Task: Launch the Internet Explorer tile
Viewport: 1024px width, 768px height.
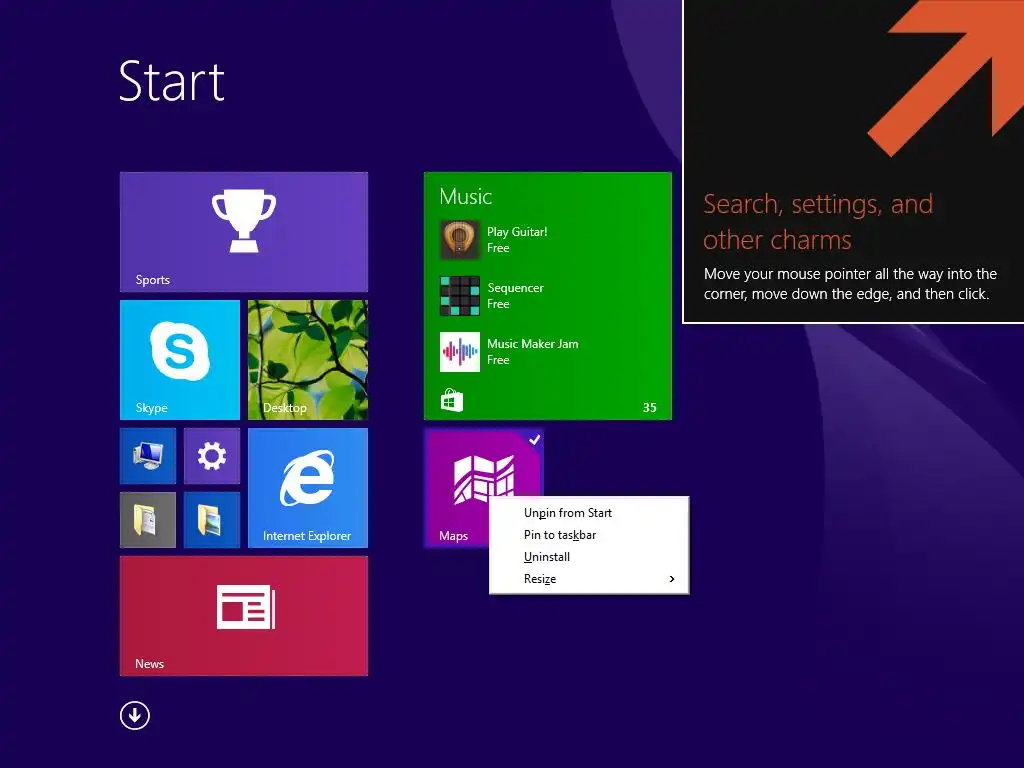Action: click(x=308, y=488)
